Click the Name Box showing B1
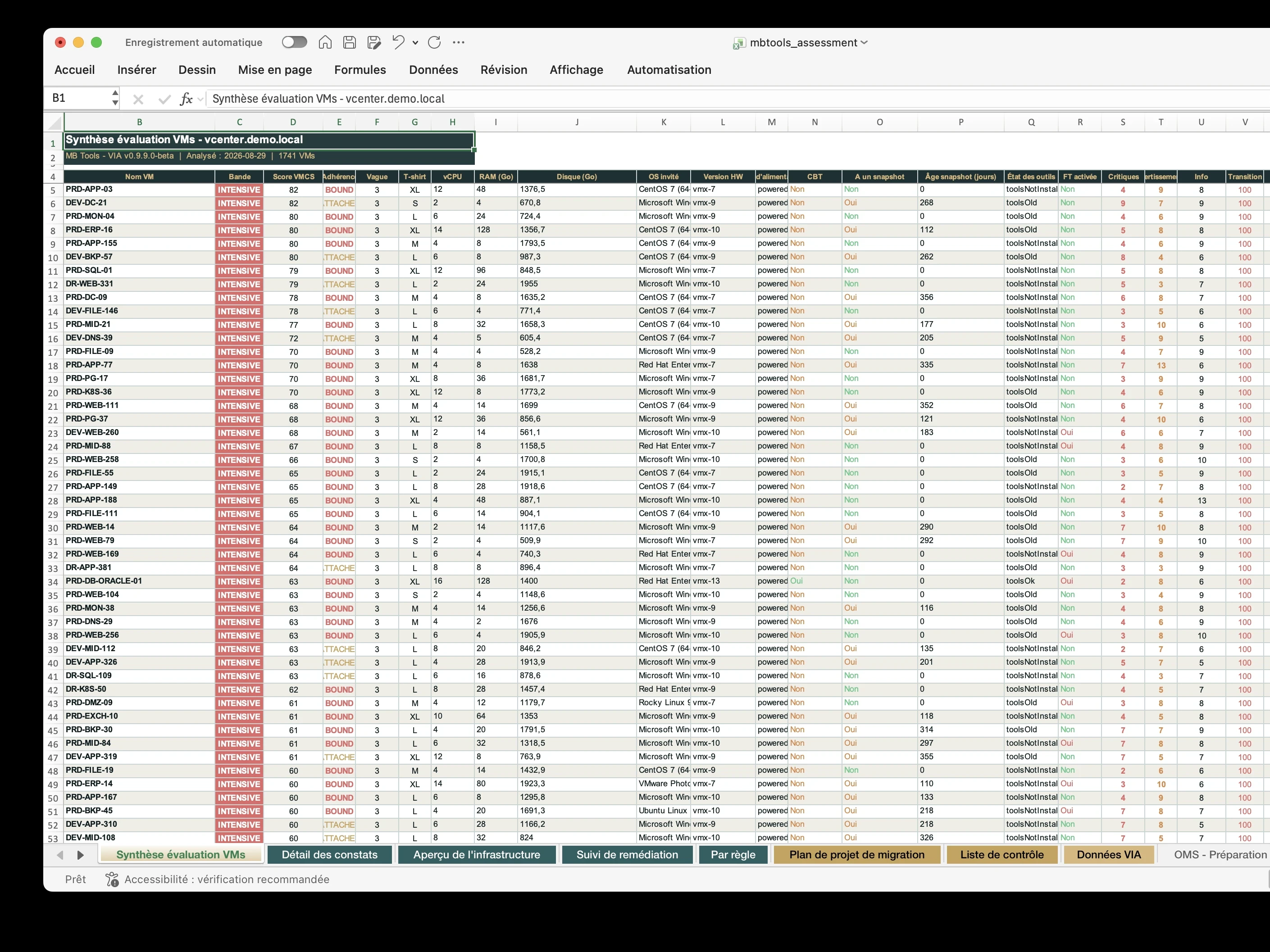 [x=77, y=98]
